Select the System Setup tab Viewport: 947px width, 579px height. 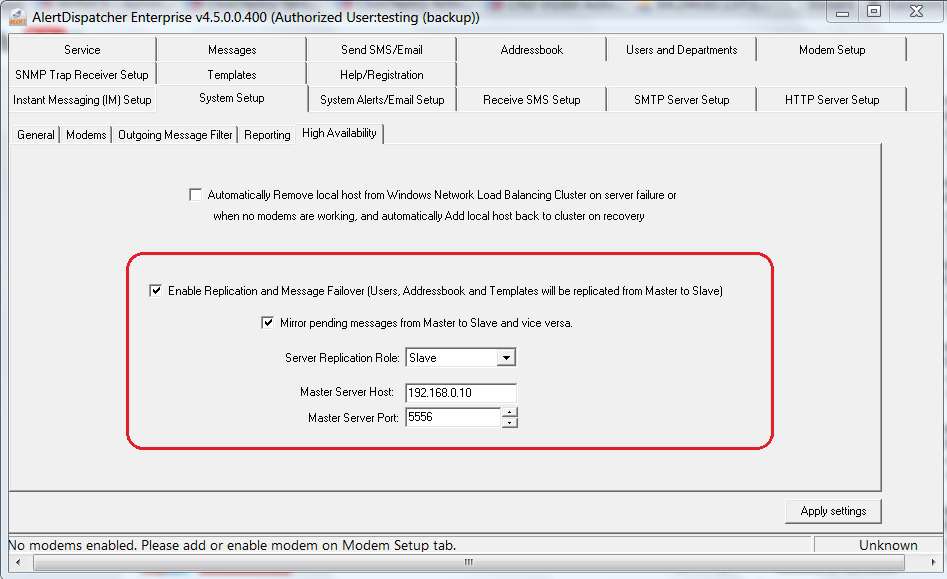coord(232,98)
